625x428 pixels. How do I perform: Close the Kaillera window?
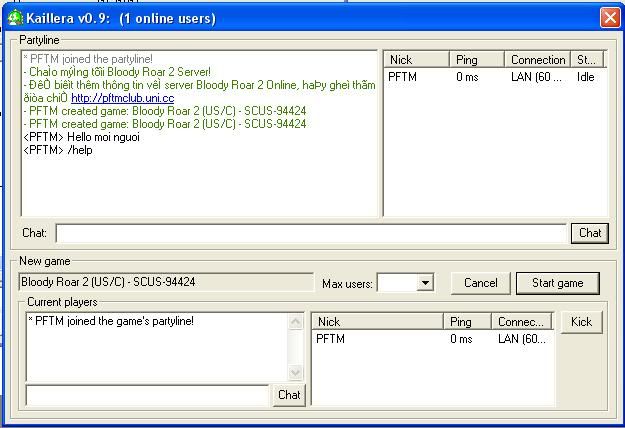[610, 18]
